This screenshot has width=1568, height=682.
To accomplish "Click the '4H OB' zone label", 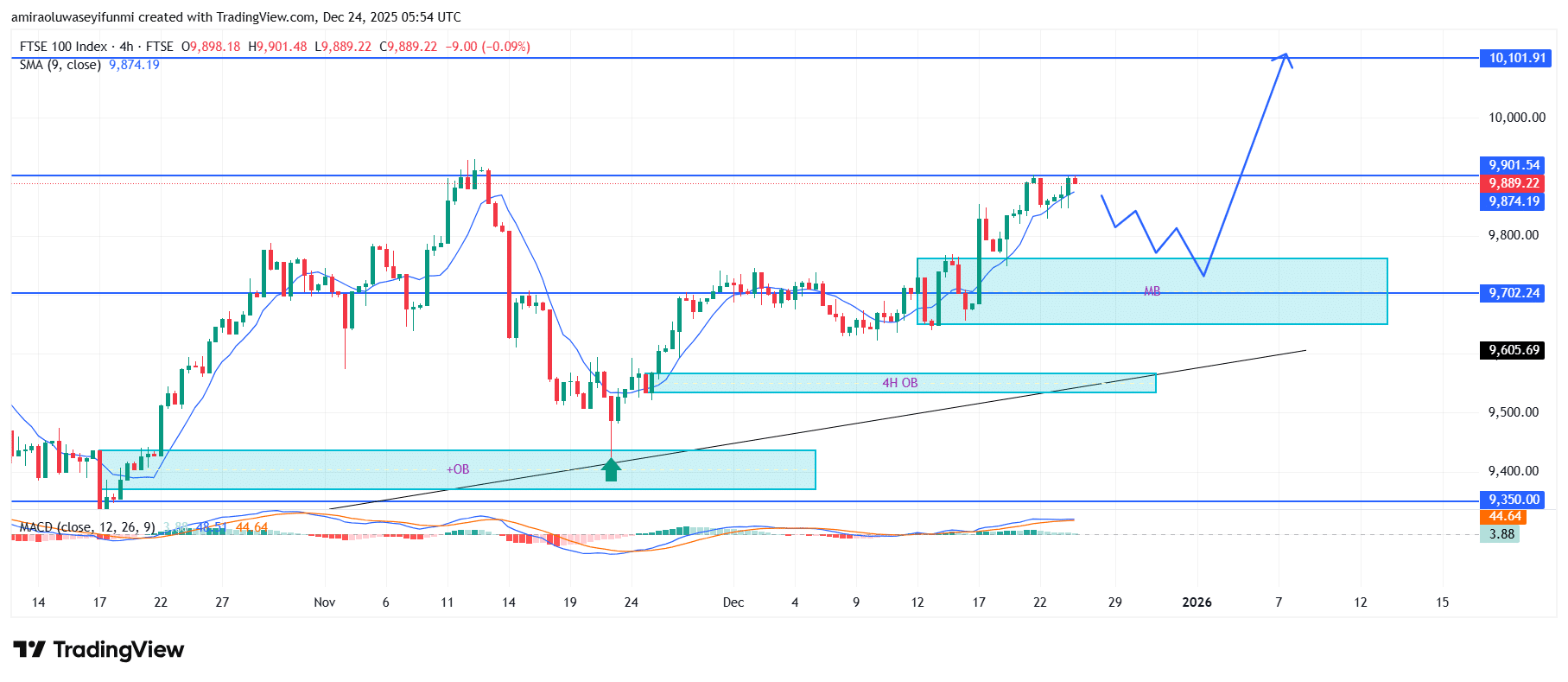I will click(900, 383).
